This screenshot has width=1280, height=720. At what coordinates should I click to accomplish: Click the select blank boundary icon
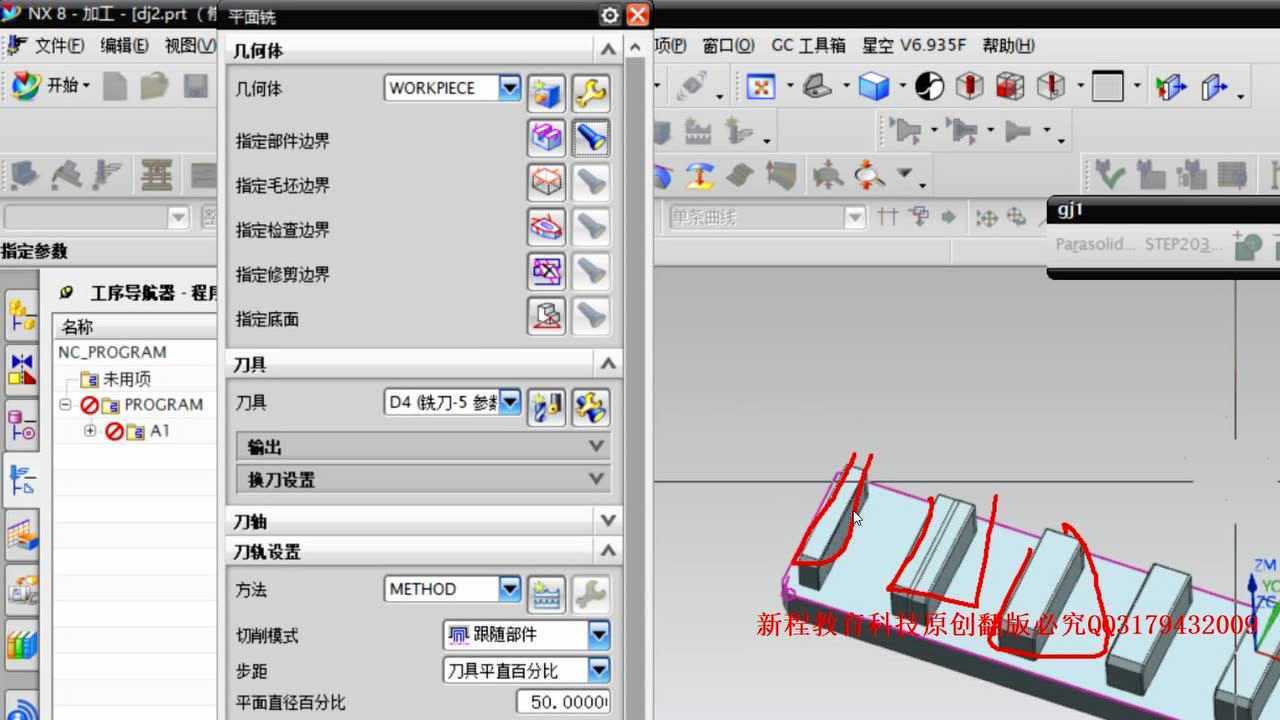tap(546, 184)
